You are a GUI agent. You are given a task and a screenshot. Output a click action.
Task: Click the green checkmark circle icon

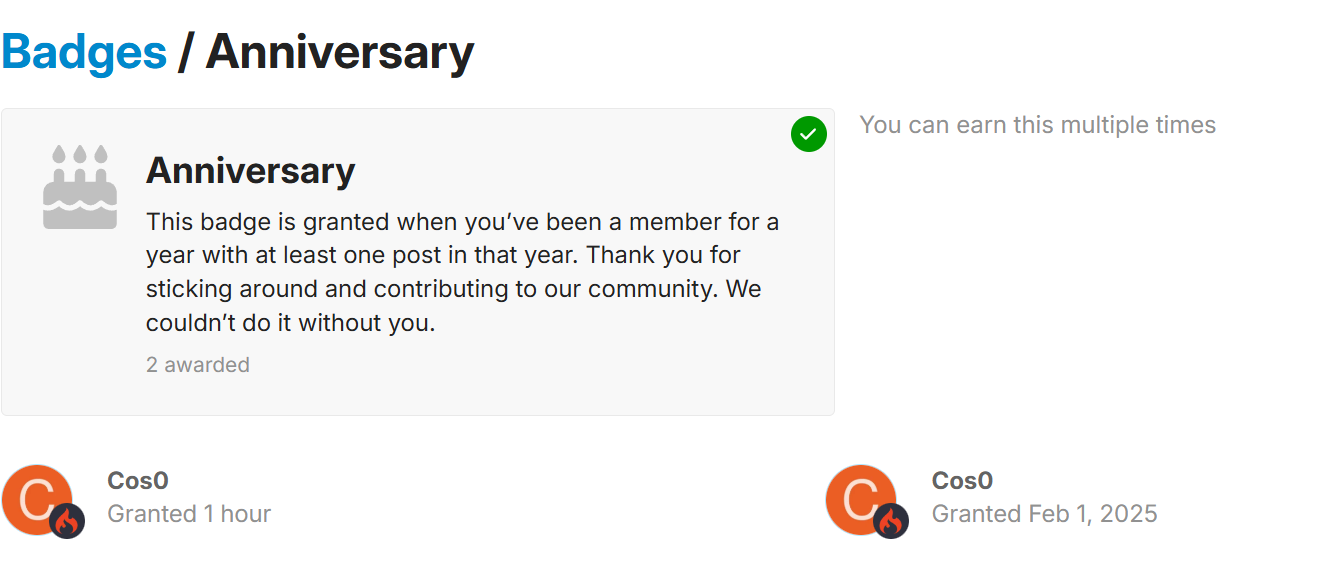pyautogui.click(x=809, y=134)
